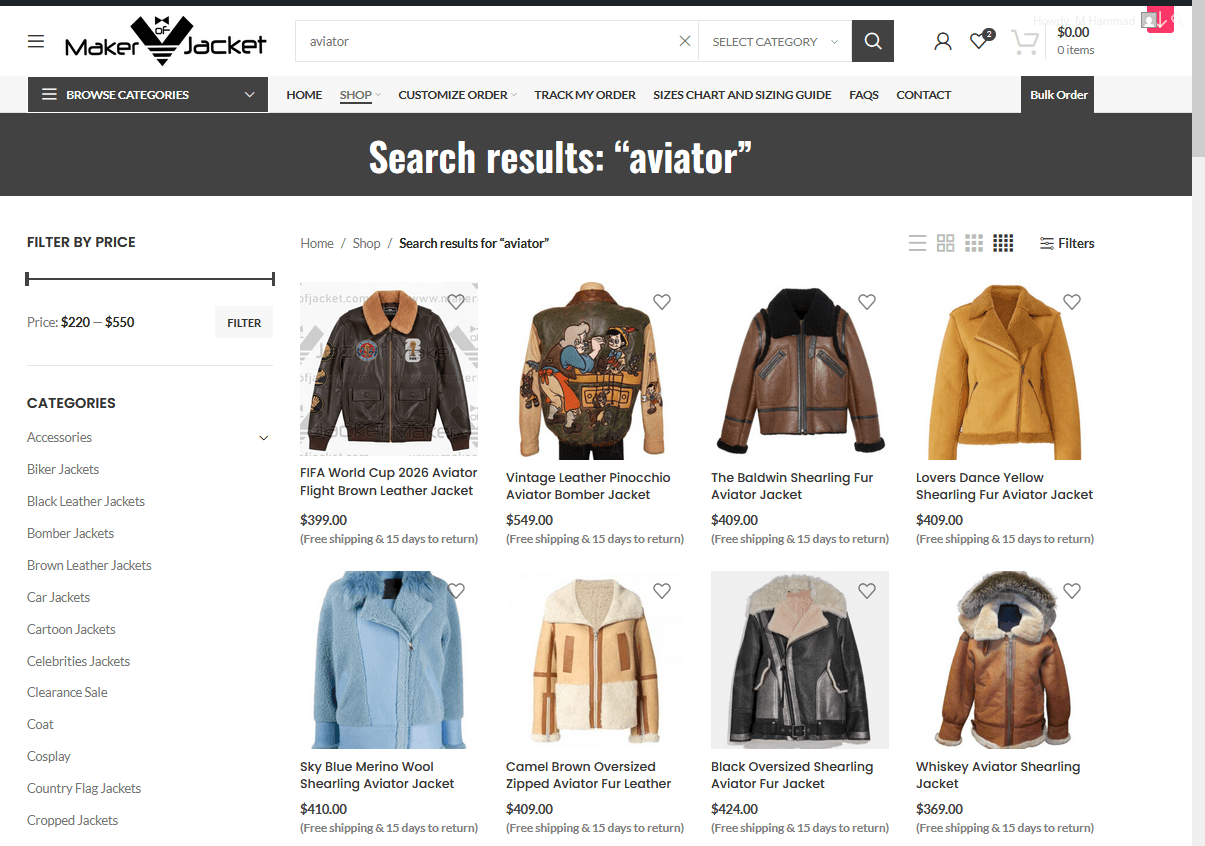Expand the Shop menu
This screenshot has height=846, width=1205.
[360, 95]
